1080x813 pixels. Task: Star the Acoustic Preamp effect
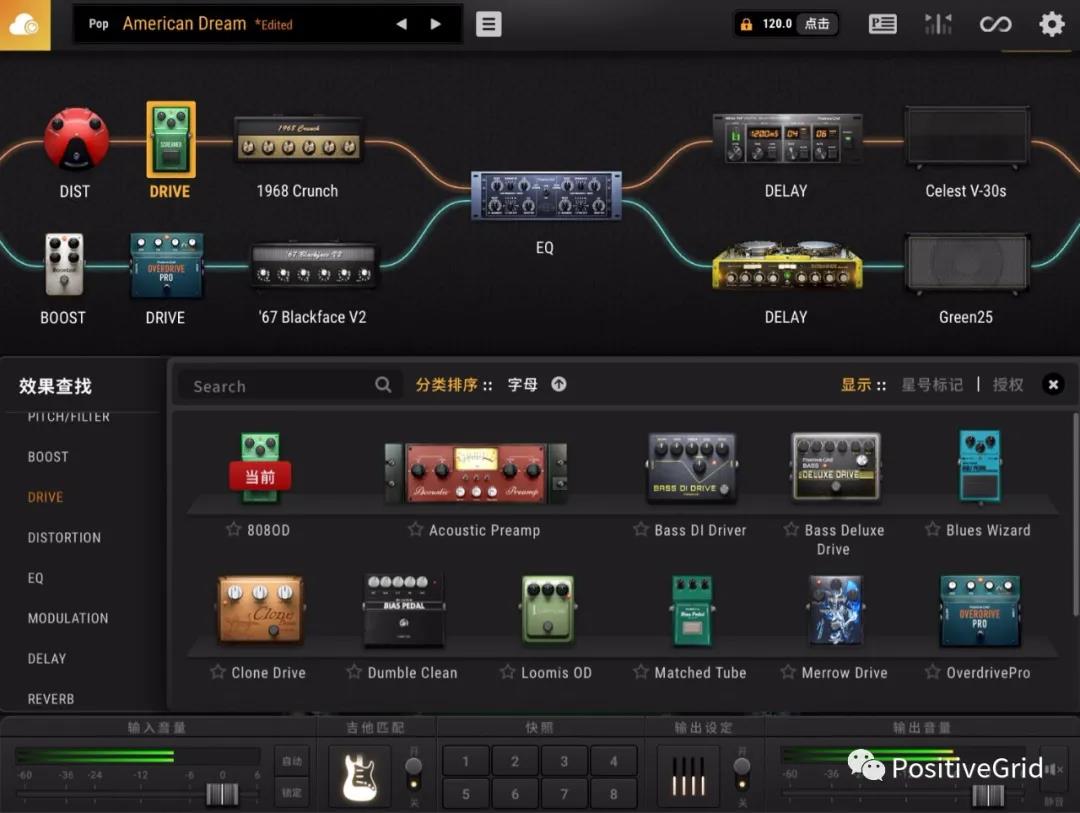(415, 529)
